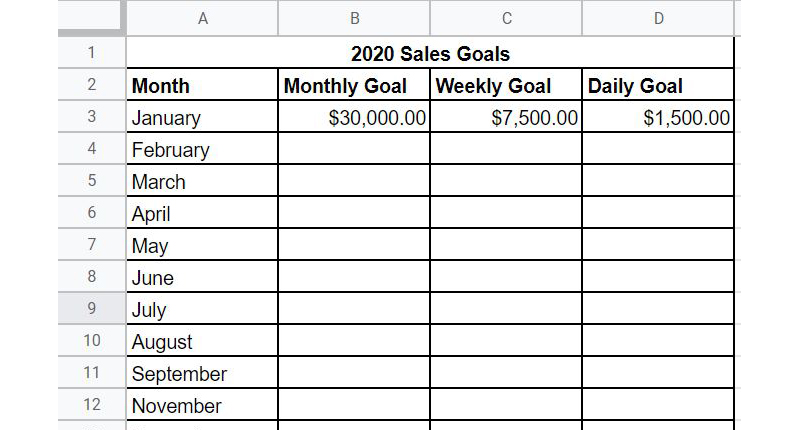The image size is (800, 430).
Task: Select the empty Daily Goal cell for July
Action: tap(658, 309)
